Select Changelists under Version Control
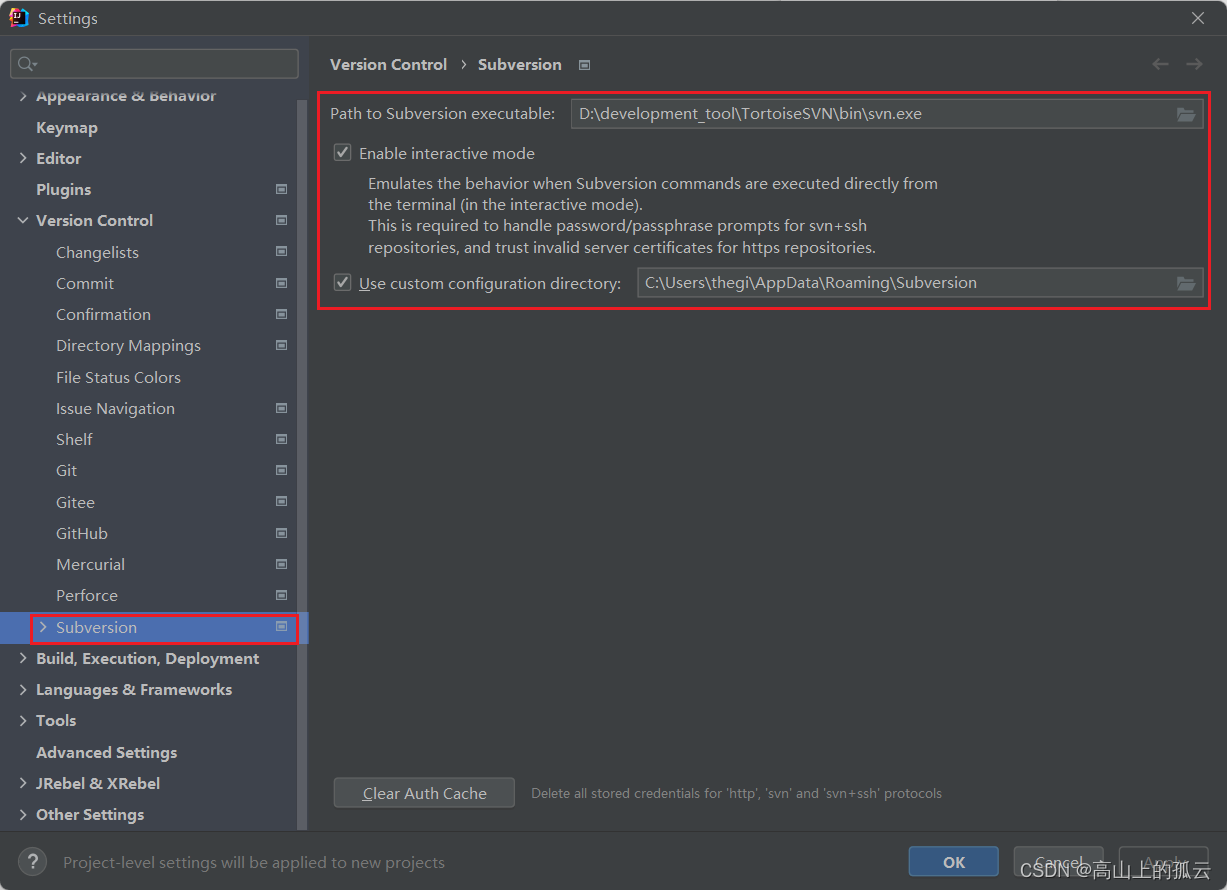Image resolution: width=1227 pixels, height=890 pixels. click(x=97, y=252)
